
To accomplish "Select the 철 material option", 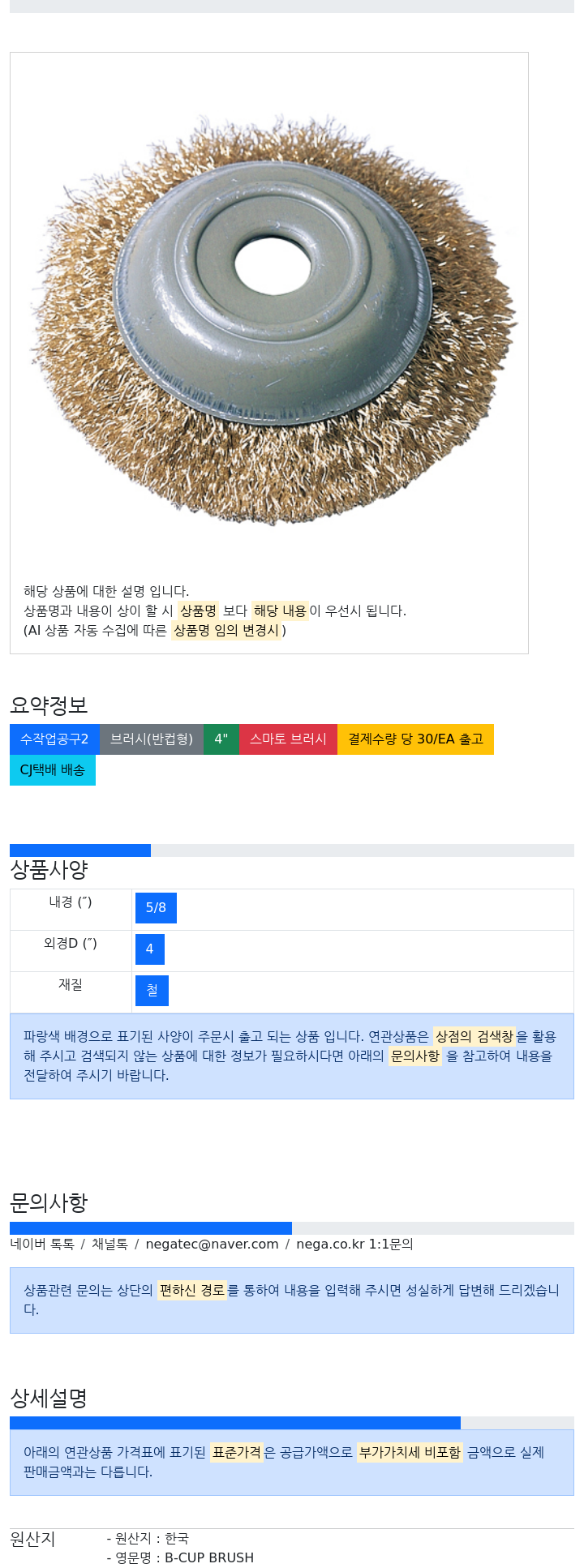I will [x=152, y=991].
